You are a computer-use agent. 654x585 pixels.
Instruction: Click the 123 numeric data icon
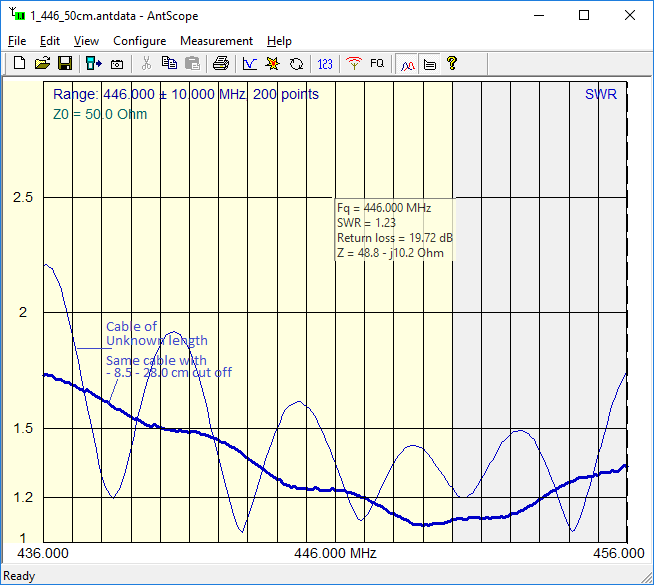pos(325,63)
